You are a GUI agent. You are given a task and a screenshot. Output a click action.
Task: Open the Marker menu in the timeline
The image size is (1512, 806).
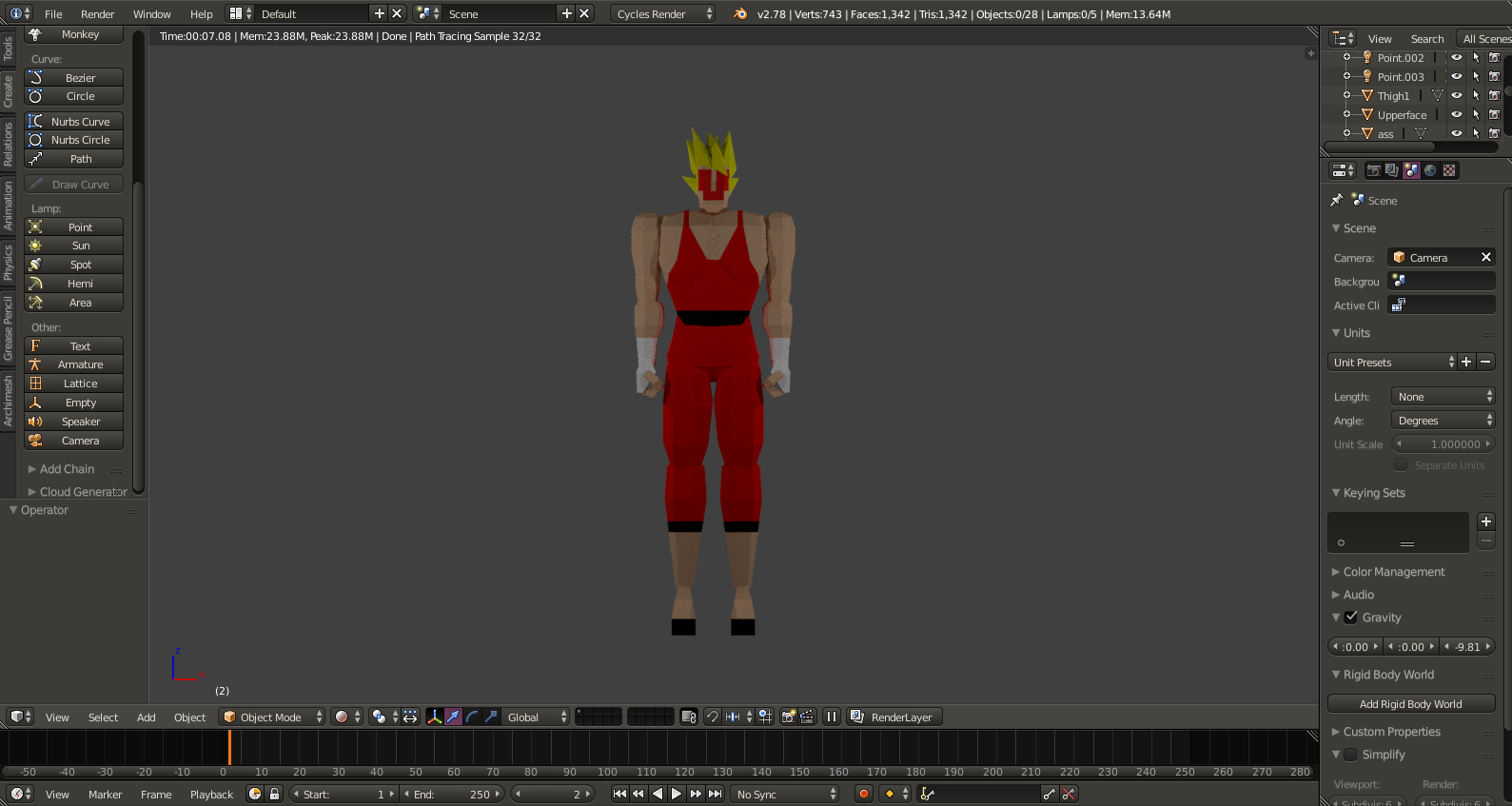(x=105, y=794)
